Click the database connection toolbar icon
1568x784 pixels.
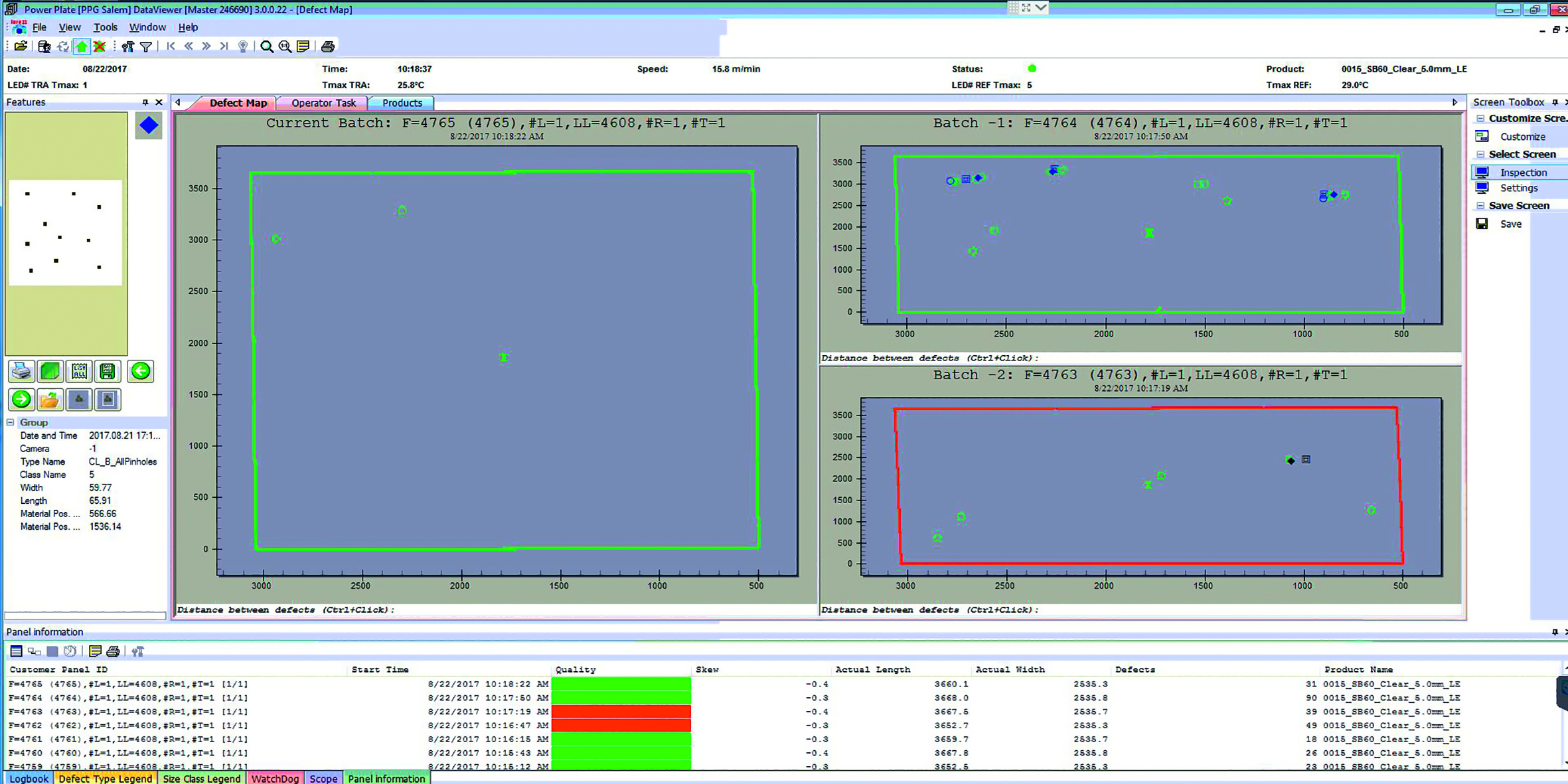(x=44, y=46)
